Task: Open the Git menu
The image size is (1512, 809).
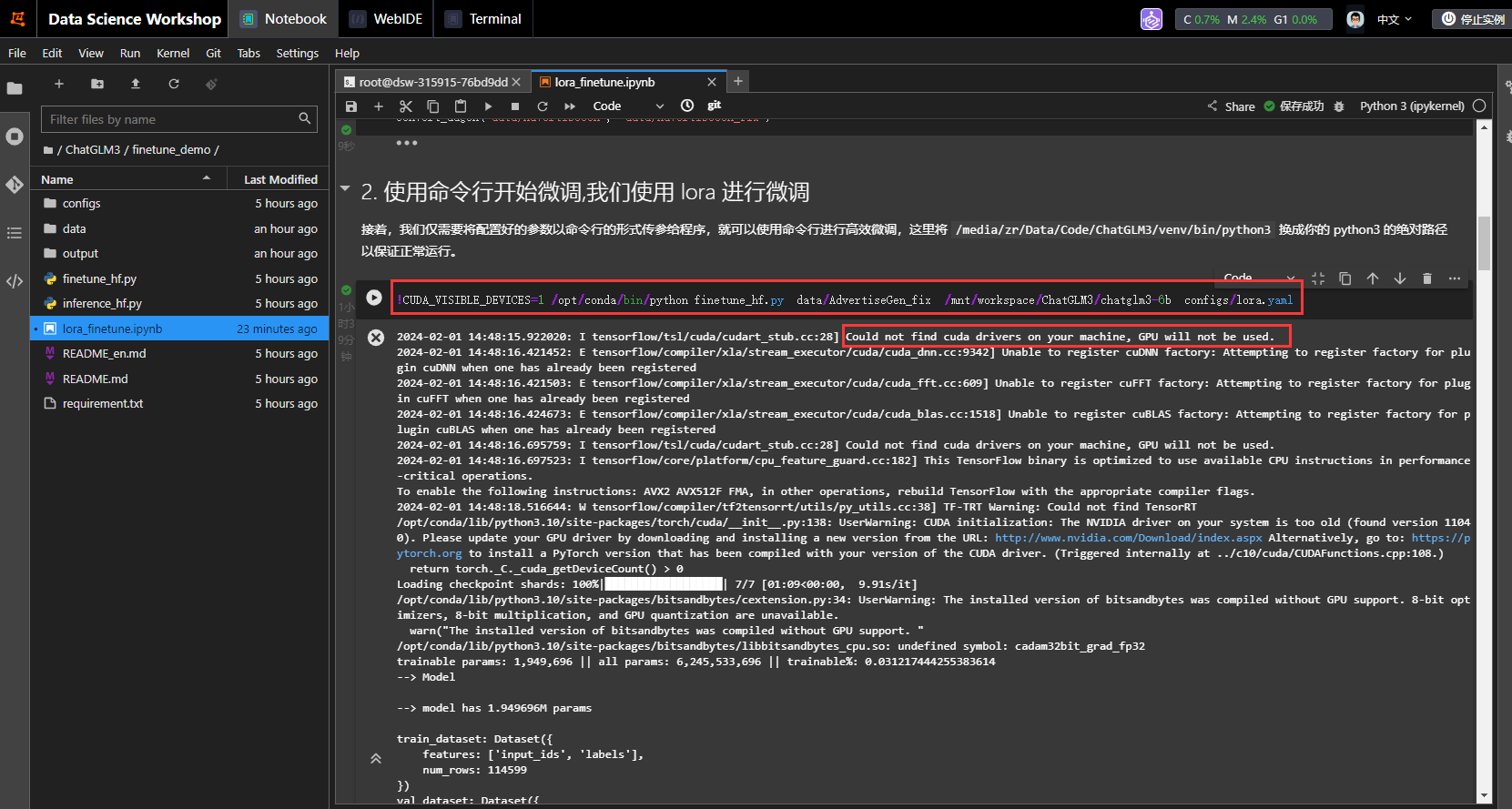Action: (214, 53)
